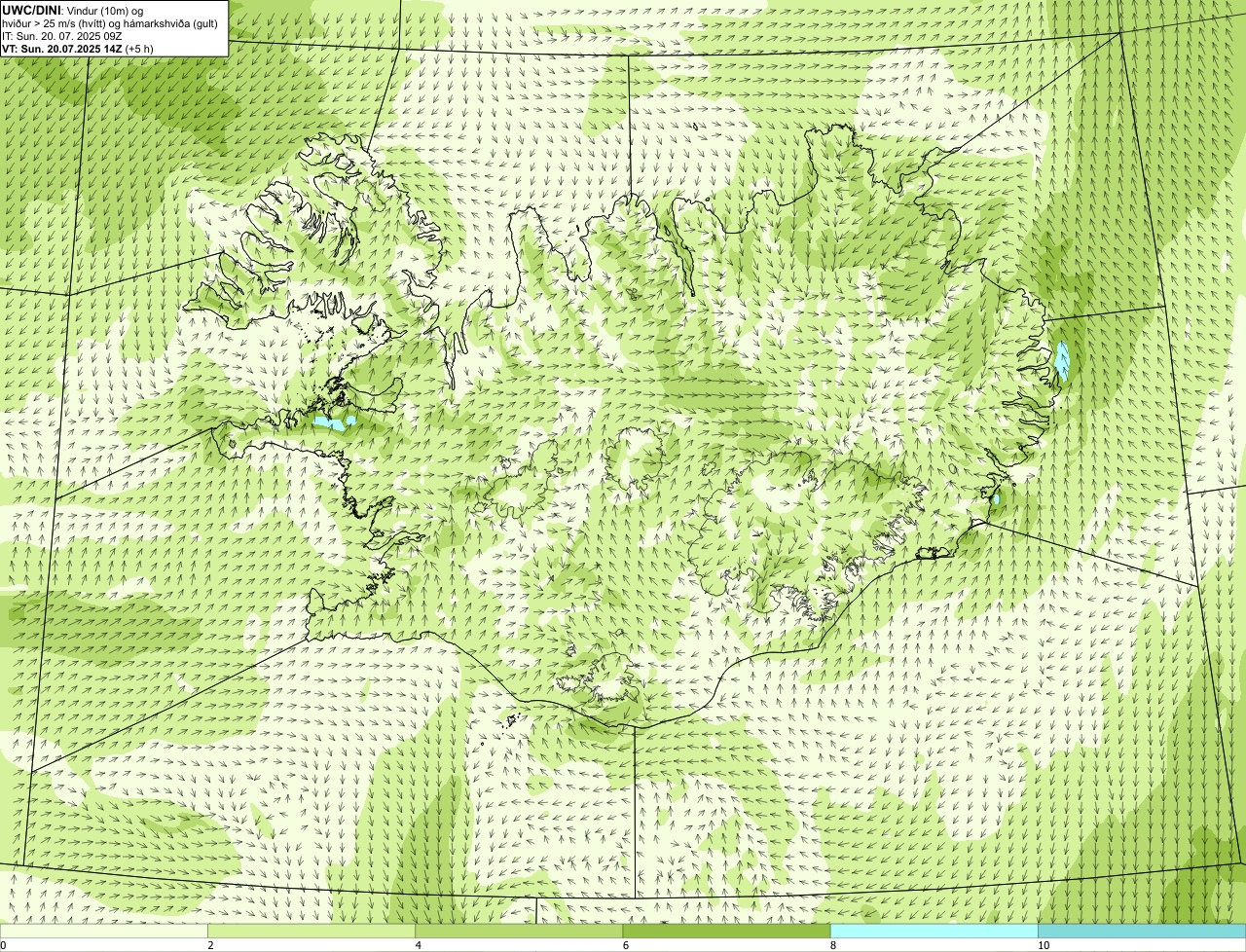Click the medium green 4–6 m/s legend segment
Image resolution: width=1246 pixels, height=952 pixels.
[x=519, y=931]
